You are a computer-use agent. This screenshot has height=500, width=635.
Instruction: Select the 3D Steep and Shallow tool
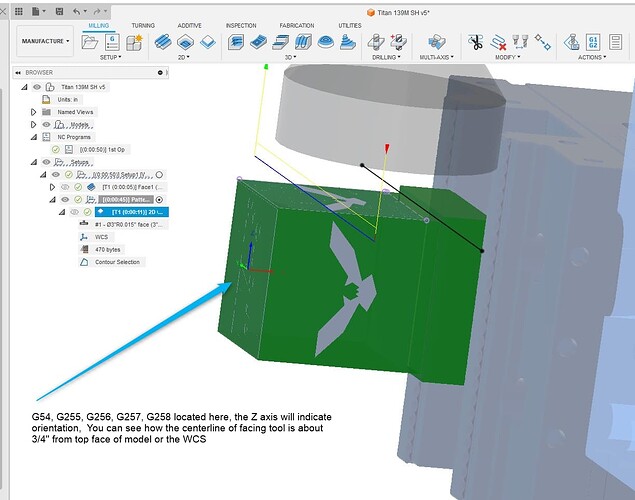coord(280,42)
